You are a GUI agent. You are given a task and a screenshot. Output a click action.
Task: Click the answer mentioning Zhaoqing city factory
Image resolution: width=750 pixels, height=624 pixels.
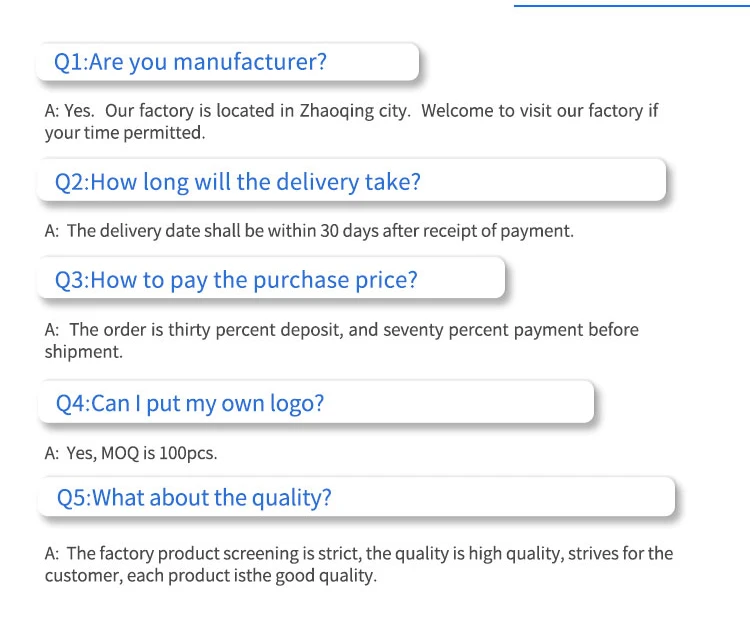click(351, 121)
